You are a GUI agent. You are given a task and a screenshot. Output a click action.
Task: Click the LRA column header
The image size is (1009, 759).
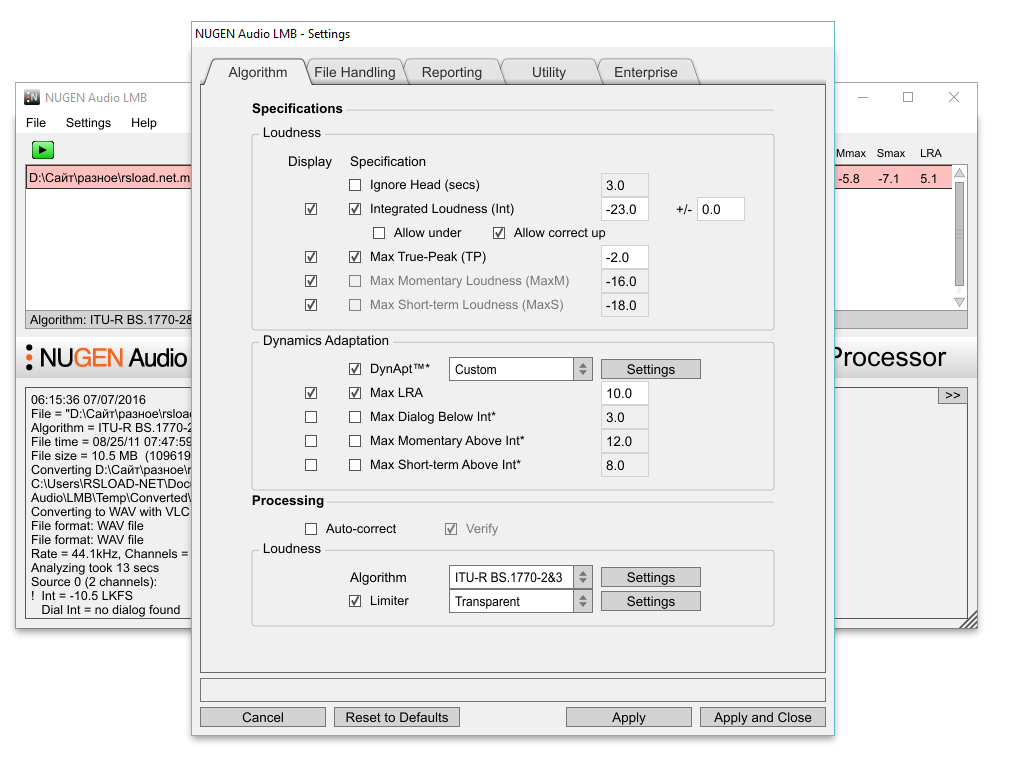click(930, 153)
